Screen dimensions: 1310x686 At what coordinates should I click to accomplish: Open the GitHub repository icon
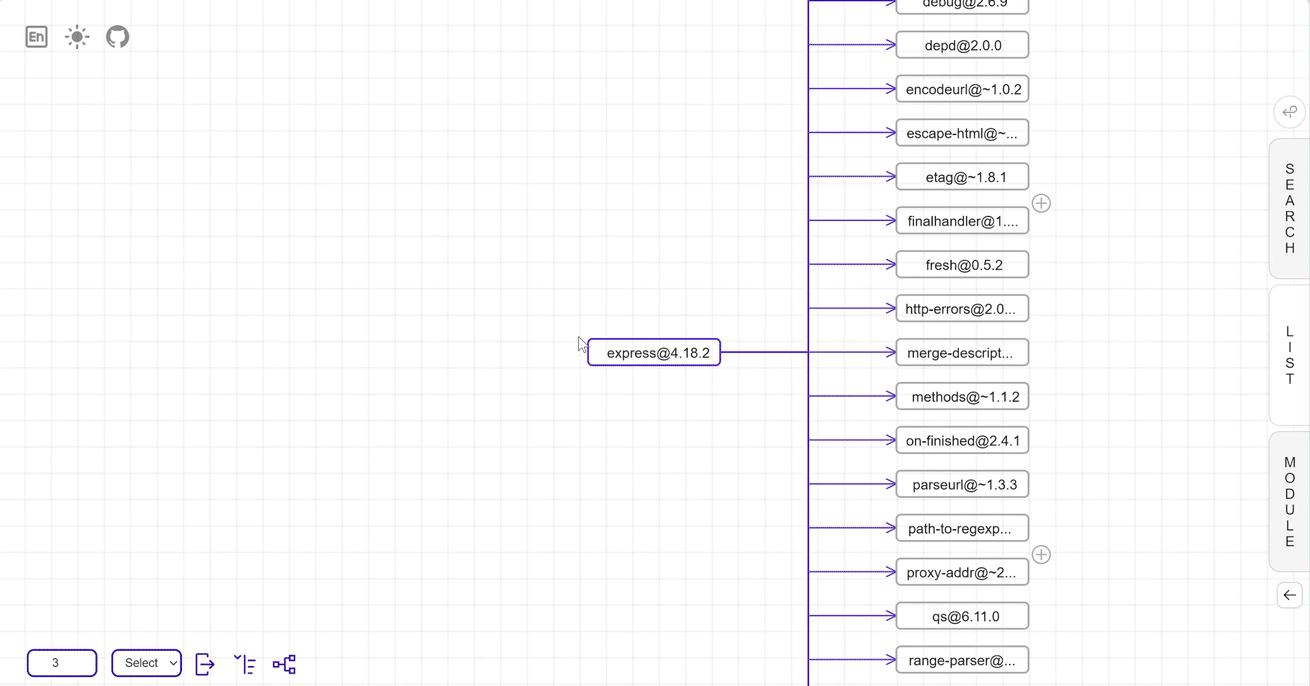(118, 37)
